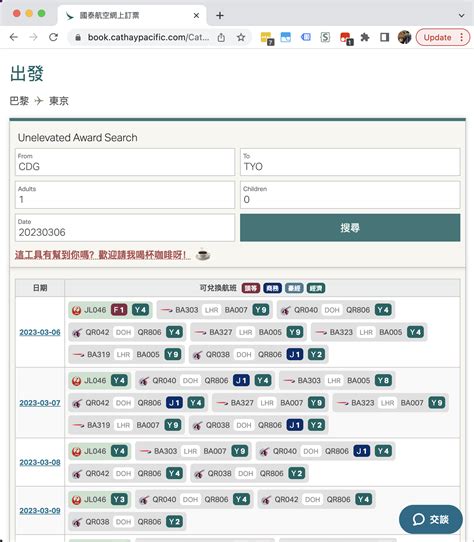This screenshot has width=474, height=542.
Task: Open the 交談 chat button
Action: coord(431,520)
